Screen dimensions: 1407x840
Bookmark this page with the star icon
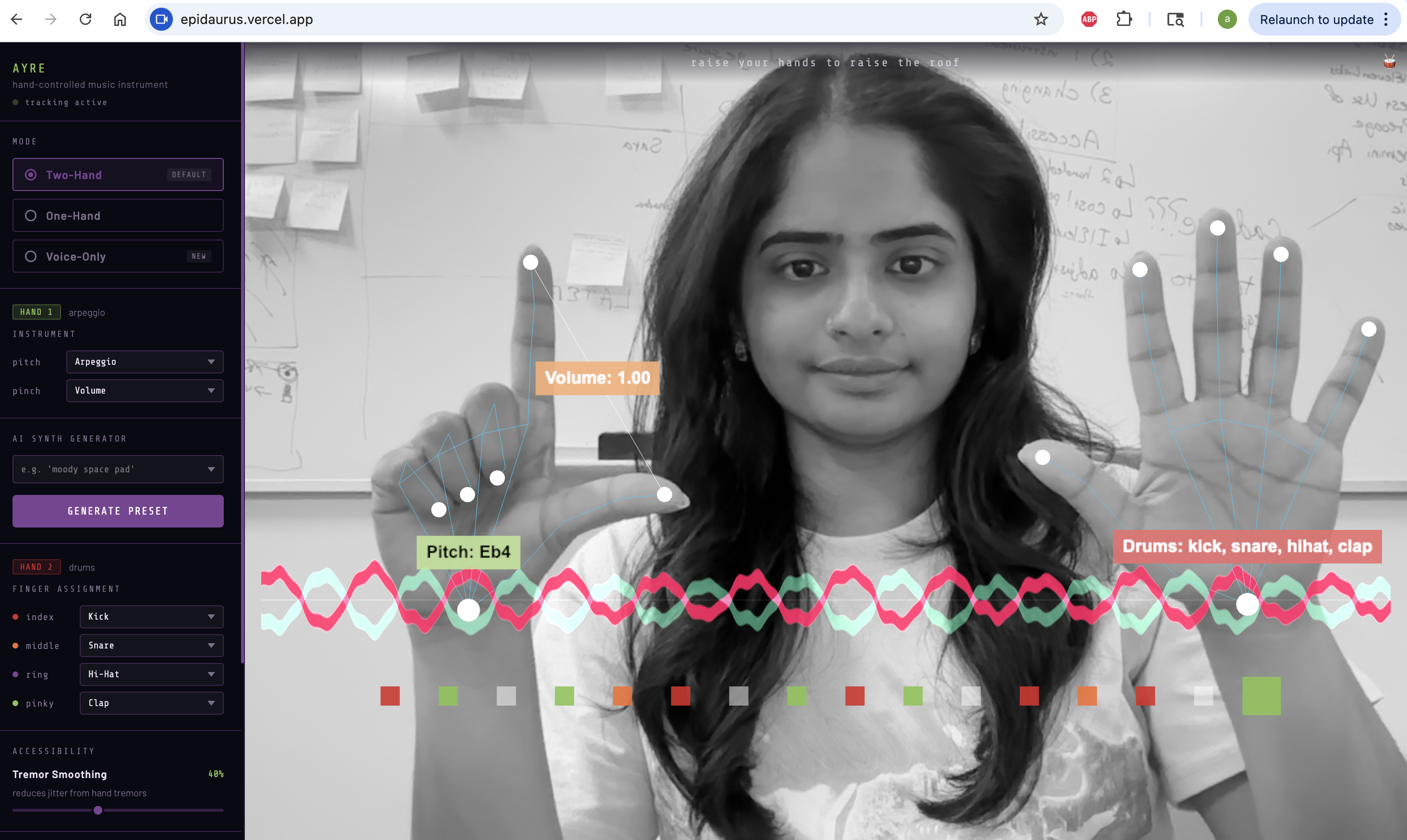click(1041, 19)
